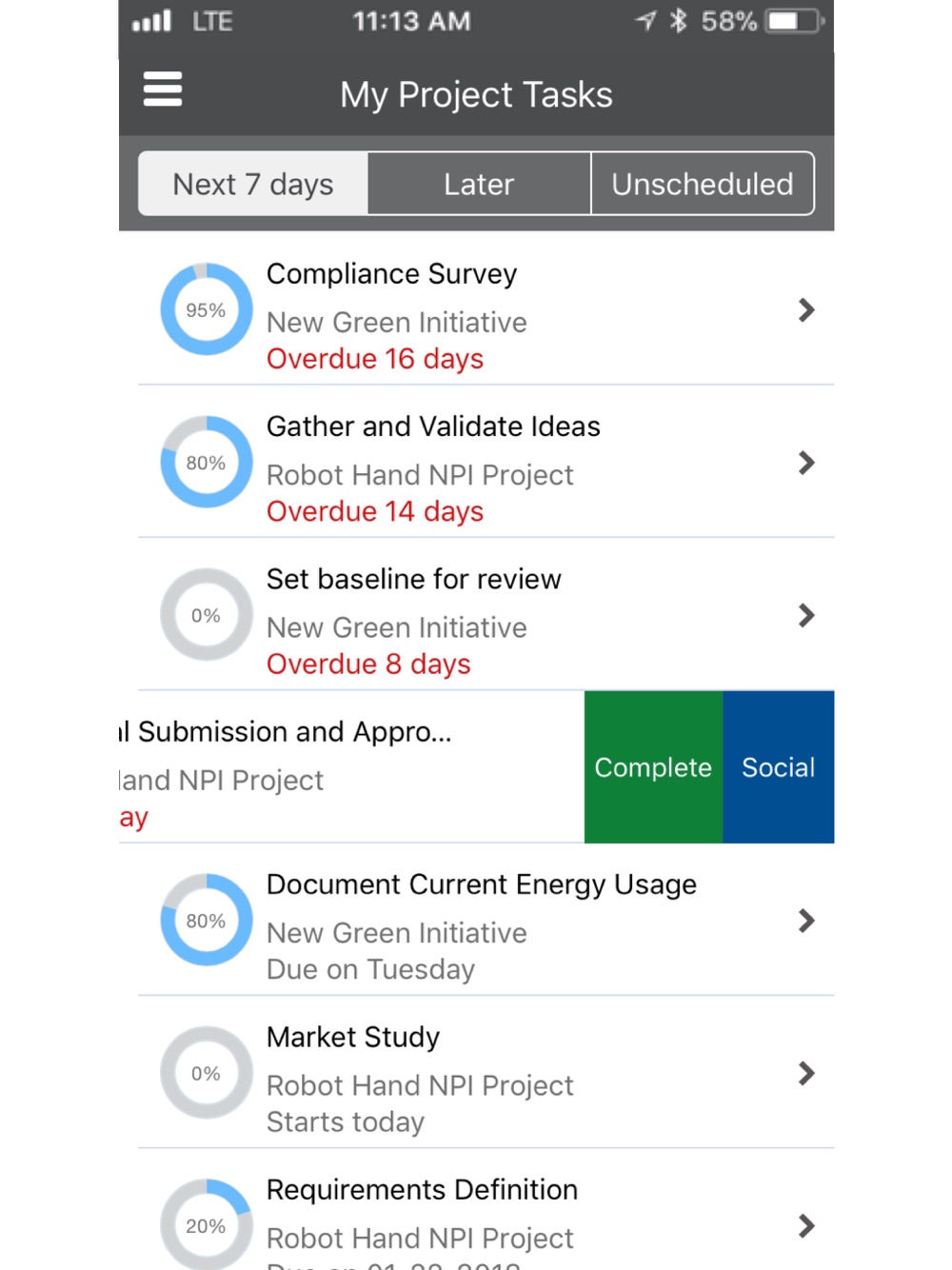This screenshot has height=1270, width=952.
Task: Switch to the Later segment
Action: point(479,184)
